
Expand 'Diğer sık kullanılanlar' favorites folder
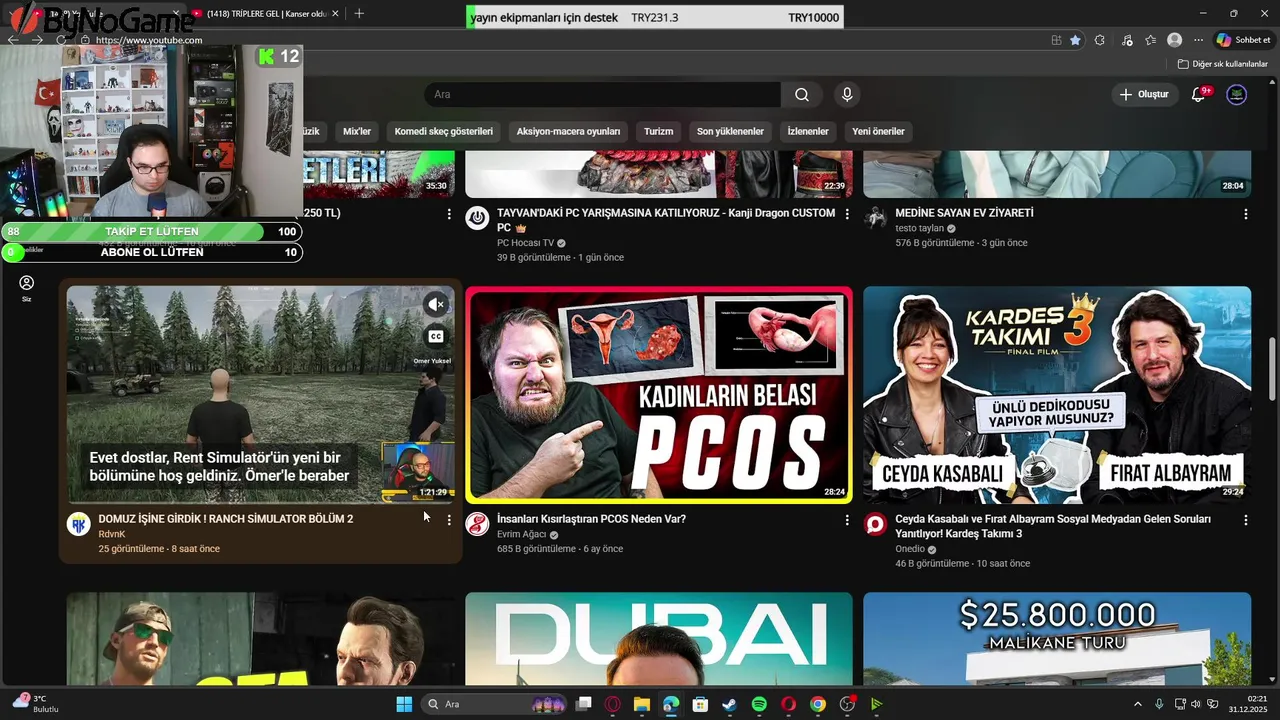(x=1222, y=64)
